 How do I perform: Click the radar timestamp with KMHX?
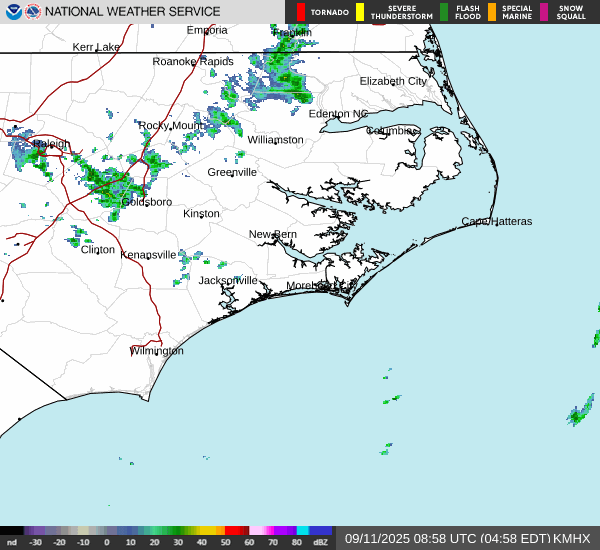pos(467,538)
